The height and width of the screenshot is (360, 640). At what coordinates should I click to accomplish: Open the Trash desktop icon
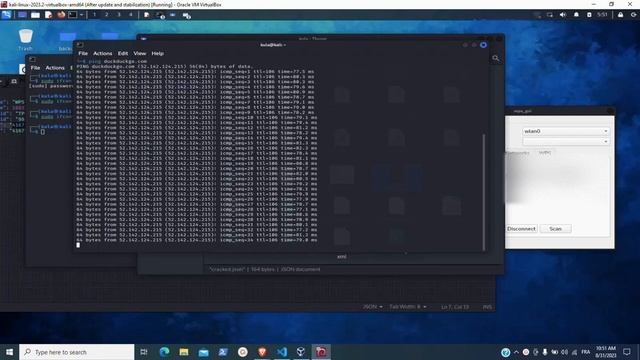coord(25,40)
